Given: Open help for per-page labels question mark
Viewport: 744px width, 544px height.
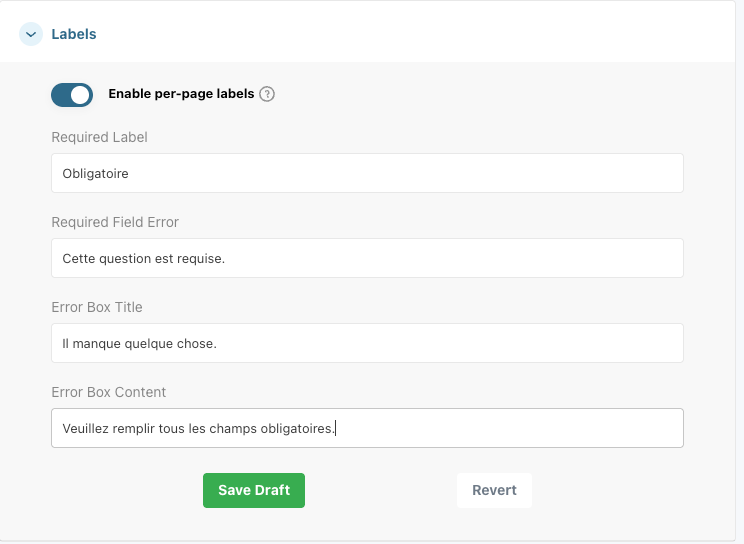Looking at the screenshot, I should pyautogui.click(x=267, y=94).
